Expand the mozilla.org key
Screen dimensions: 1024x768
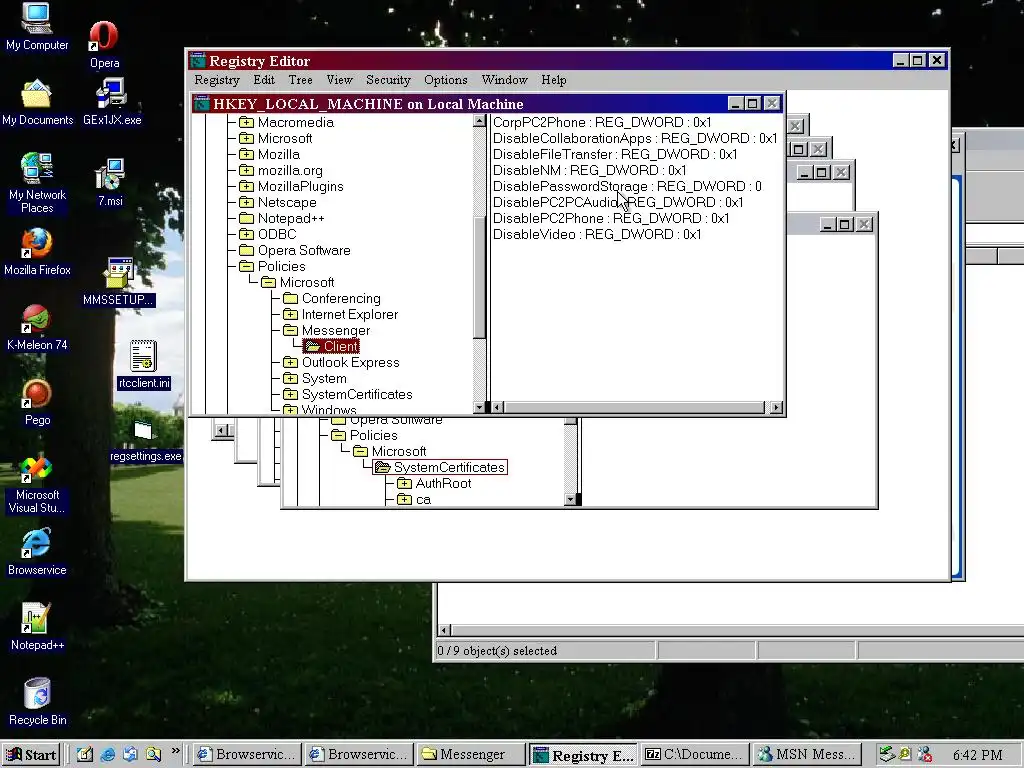click(x=246, y=170)
